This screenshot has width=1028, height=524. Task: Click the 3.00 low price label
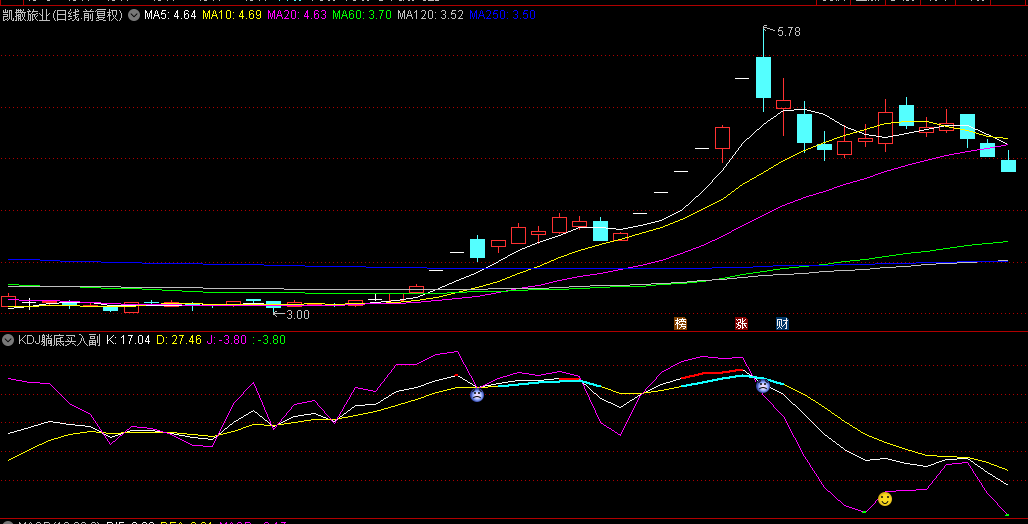coord(298,315)
